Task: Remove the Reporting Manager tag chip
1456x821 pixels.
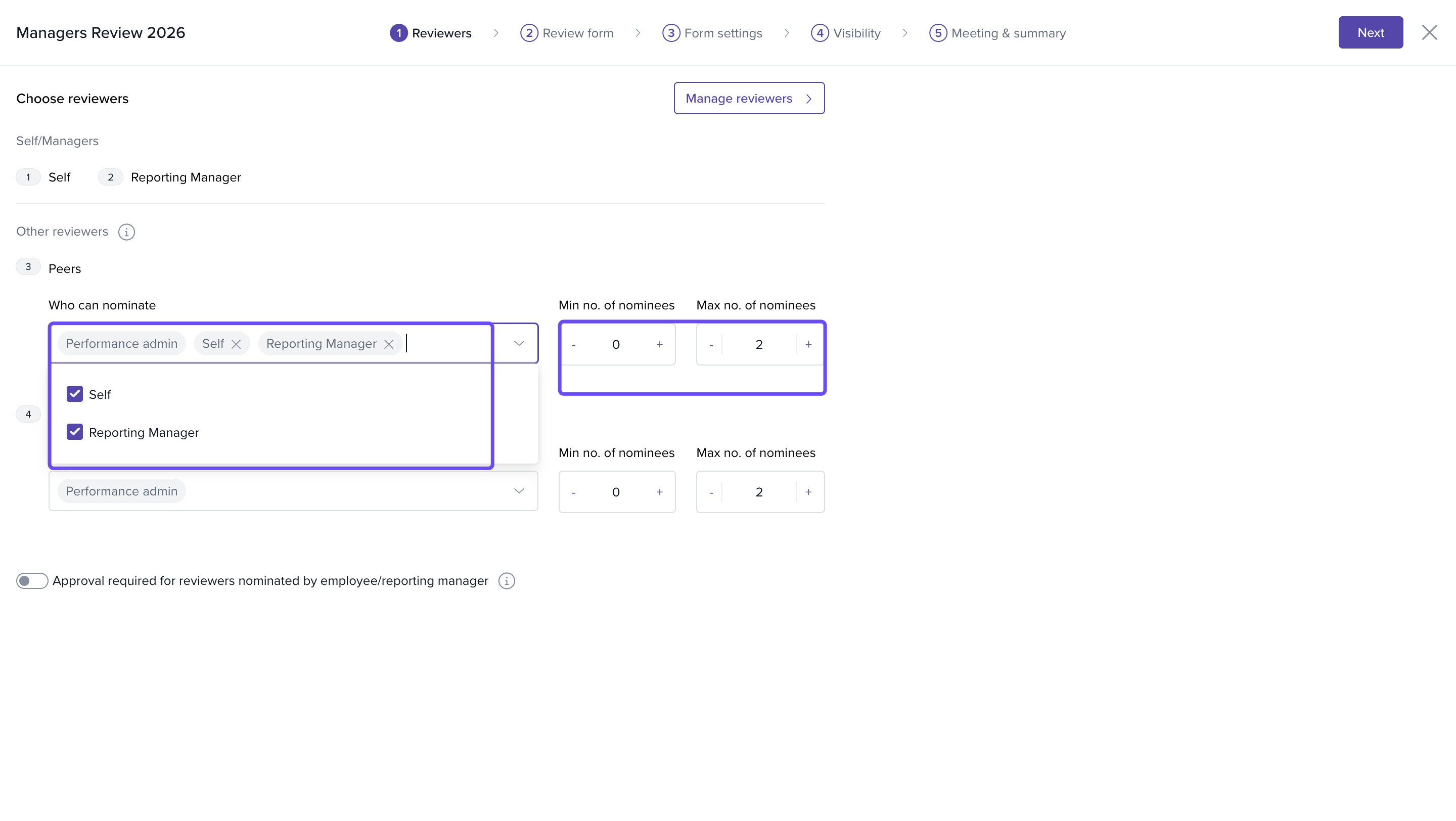Action: pos(389,344)
